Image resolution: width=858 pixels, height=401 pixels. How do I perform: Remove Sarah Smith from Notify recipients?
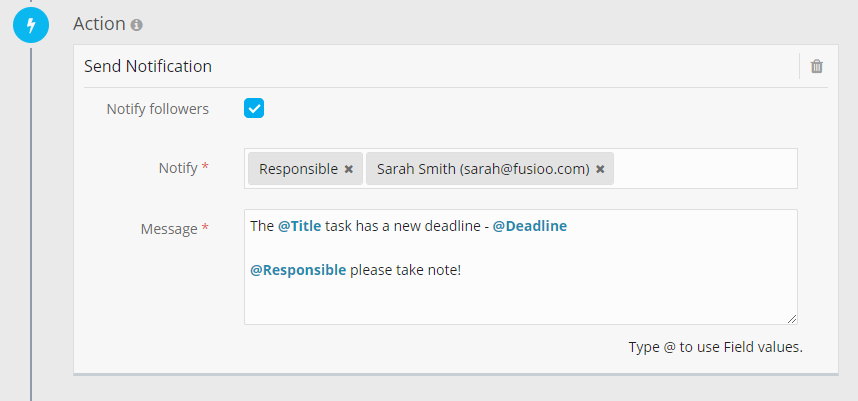point(600,169)
